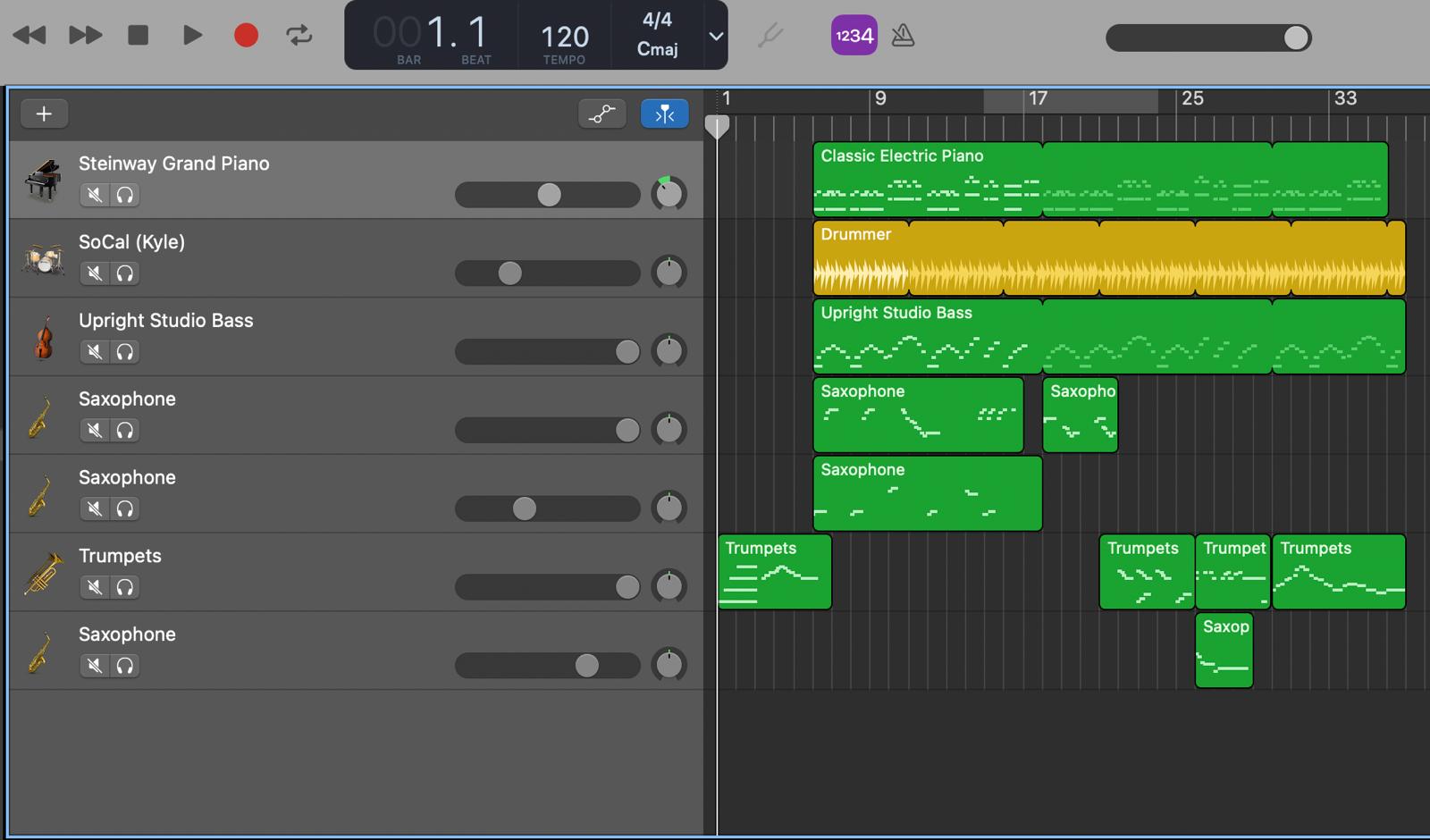Viewport: 1430px width, 840px height.
Task: Open the tuner icon
Action: coord(770,36)
